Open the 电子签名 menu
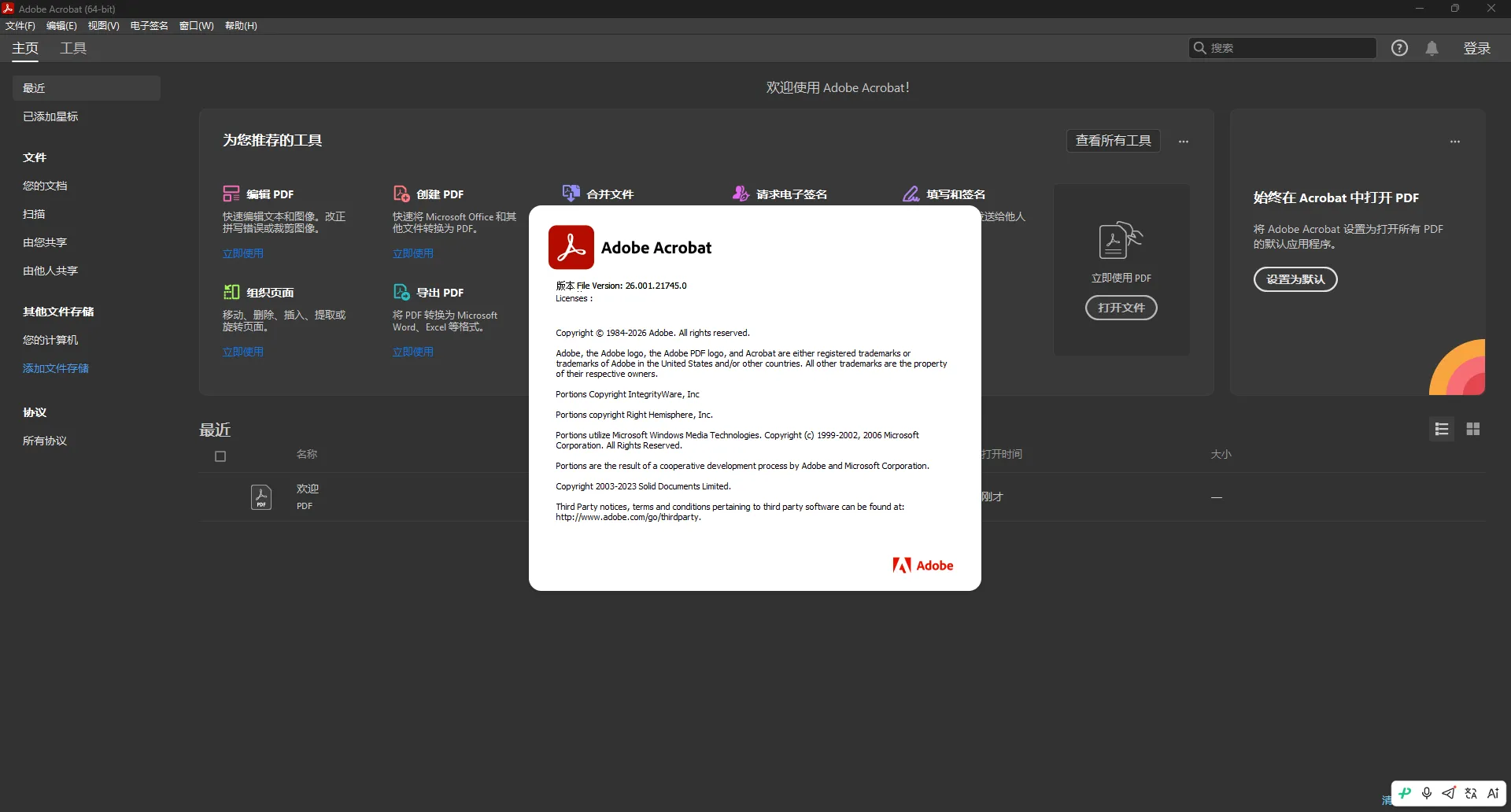This screenshot has width=1511, height=812. tap(149, 26)
